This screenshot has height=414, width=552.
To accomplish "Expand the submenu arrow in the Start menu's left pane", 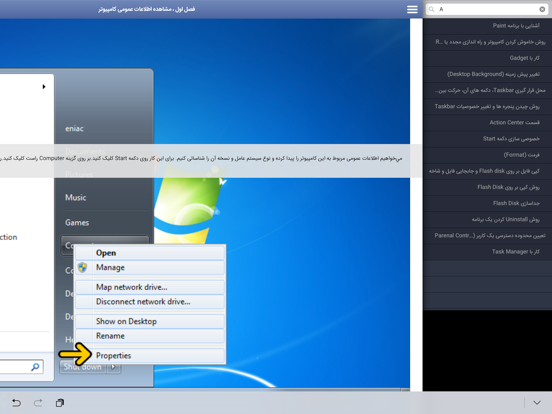I will click(x=44, y=87).
